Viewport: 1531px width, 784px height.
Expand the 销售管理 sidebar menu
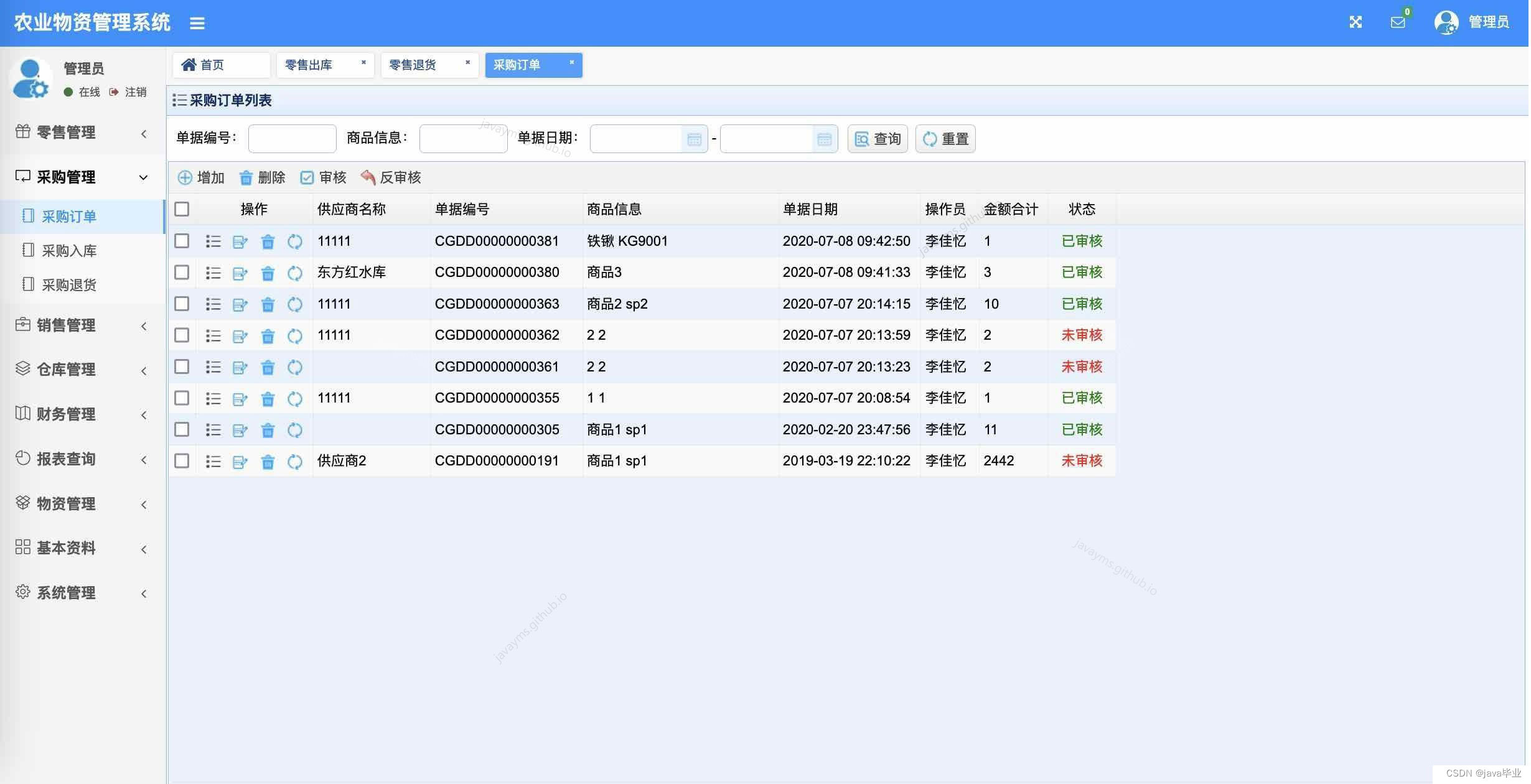[x=82, y=325]
